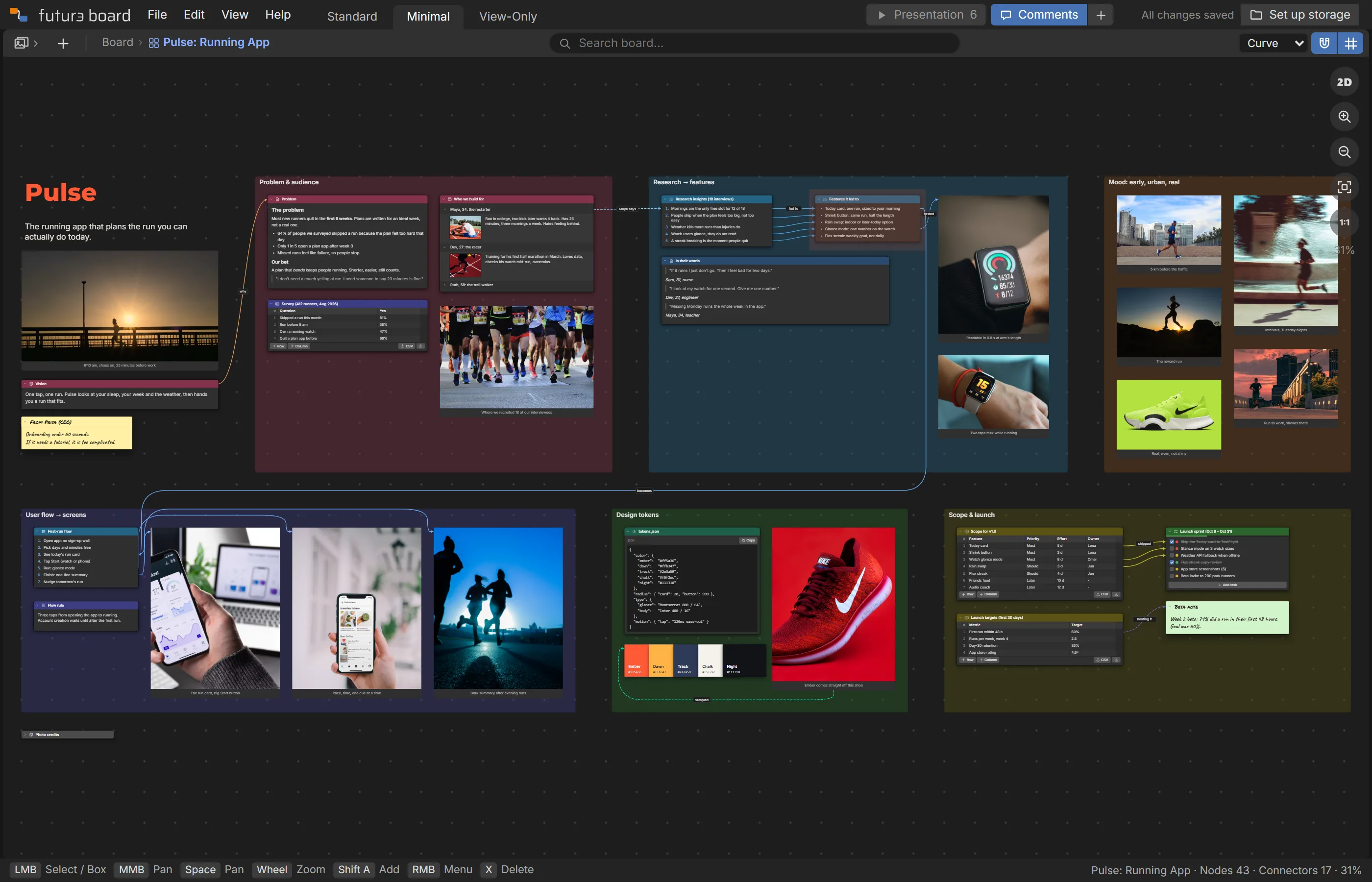Download the Launch targets table
This screenshot has height=882, width=1372.
pos(1115,660)
